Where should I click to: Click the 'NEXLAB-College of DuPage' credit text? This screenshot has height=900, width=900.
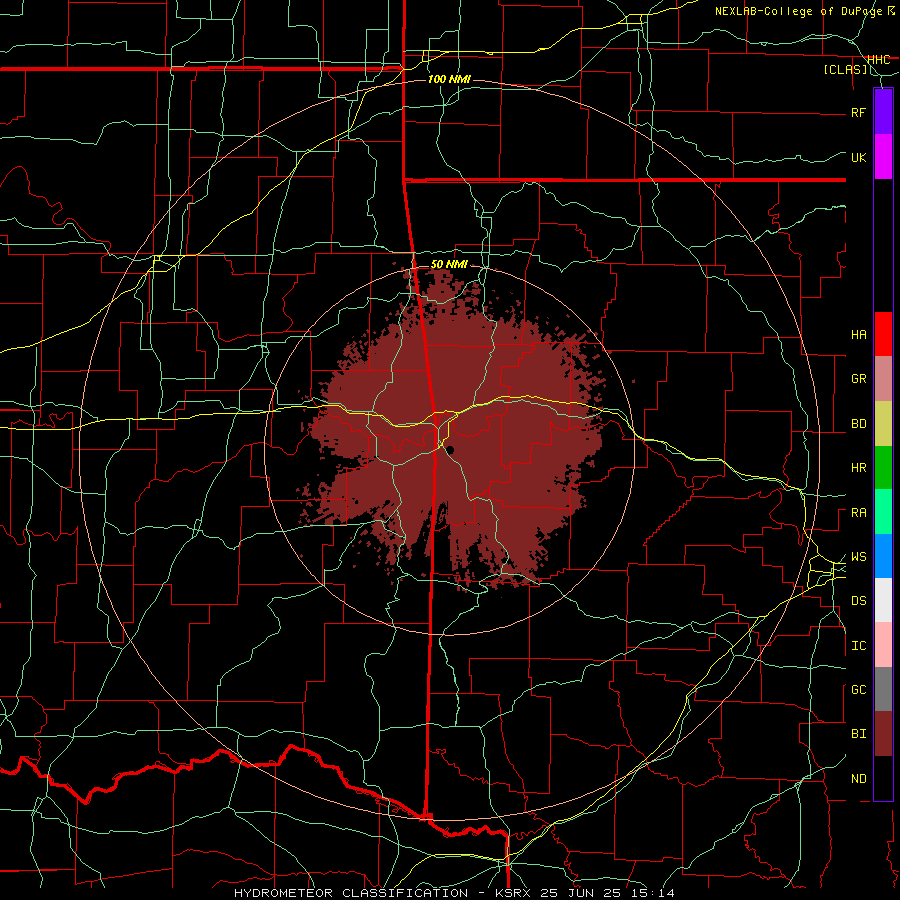[800, 11]
